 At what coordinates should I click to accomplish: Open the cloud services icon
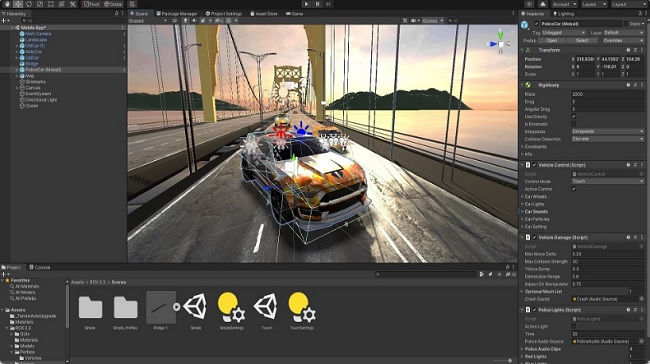pos(543,4)
